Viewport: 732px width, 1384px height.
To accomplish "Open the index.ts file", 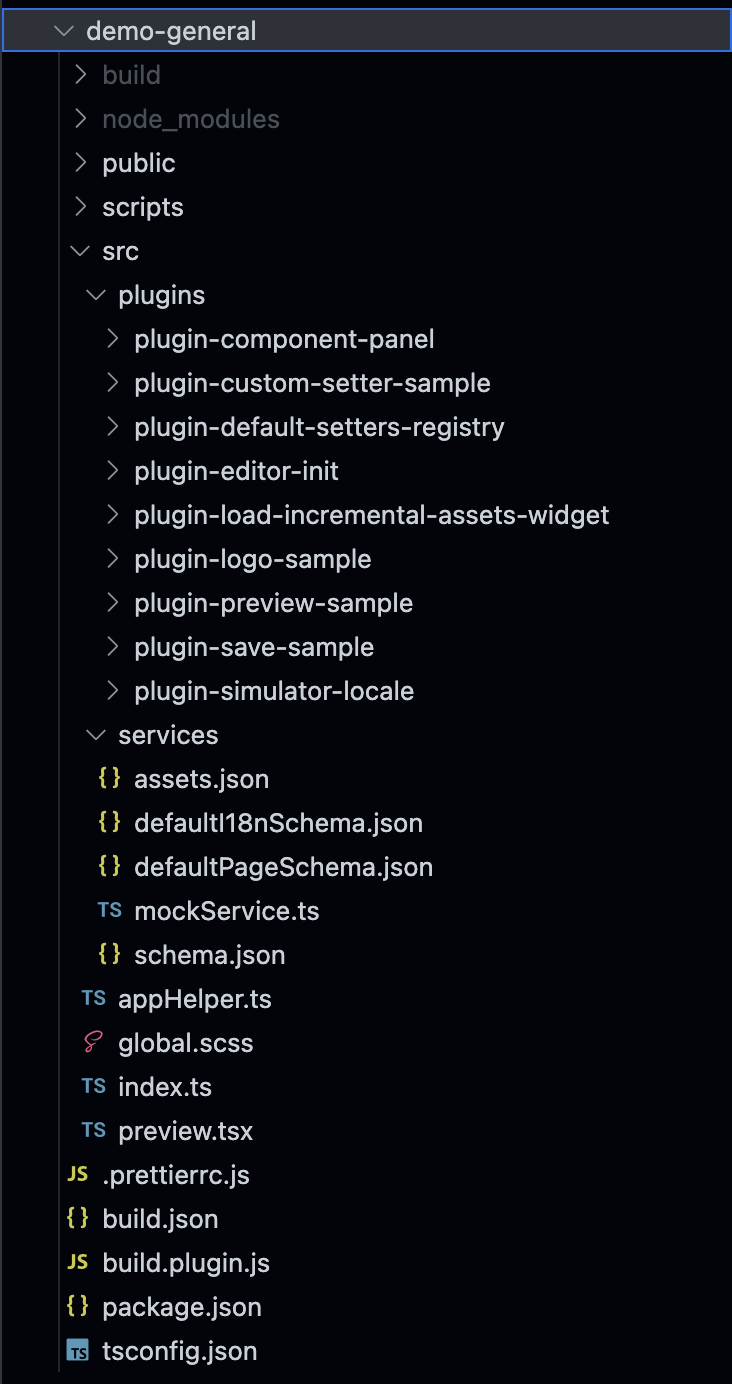I will click(165, 1087).
